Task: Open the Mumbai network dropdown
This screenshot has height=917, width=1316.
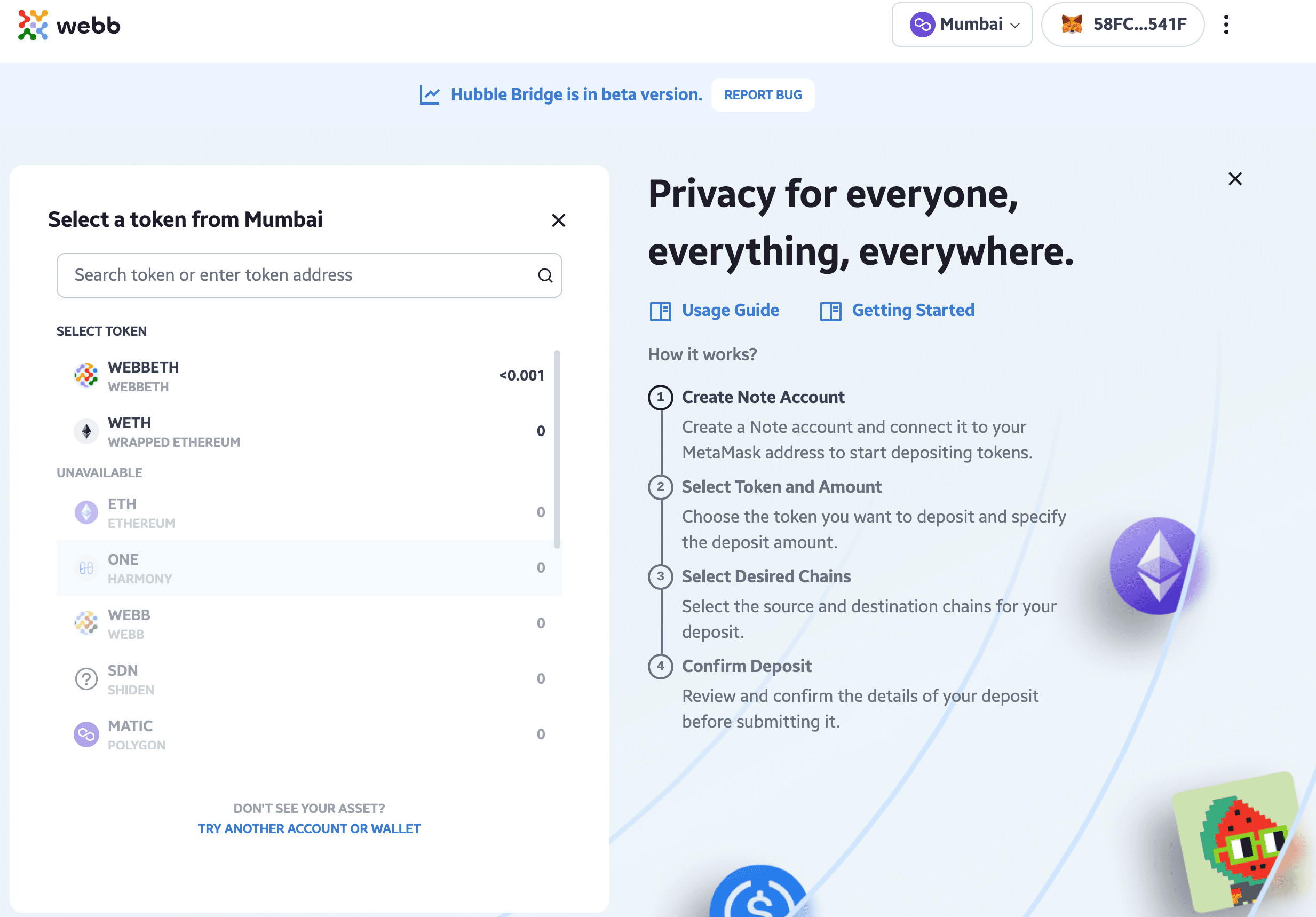Action: (961, 24)
